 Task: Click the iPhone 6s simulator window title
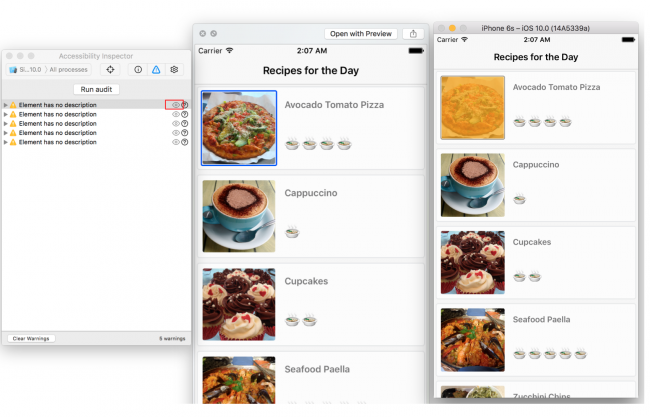click(x=536, y=28)
